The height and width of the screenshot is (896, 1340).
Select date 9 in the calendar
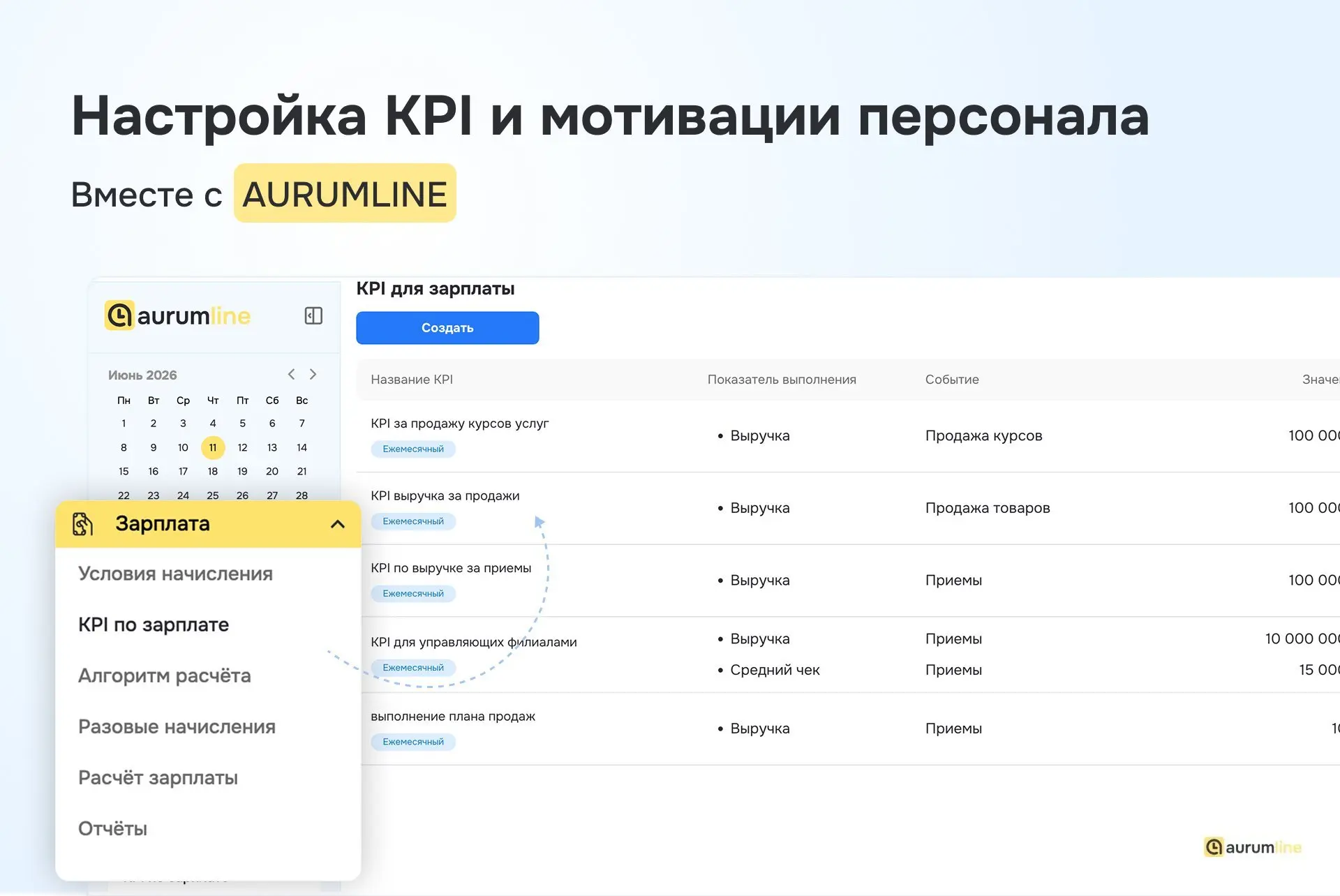click(x=154, y=447)
